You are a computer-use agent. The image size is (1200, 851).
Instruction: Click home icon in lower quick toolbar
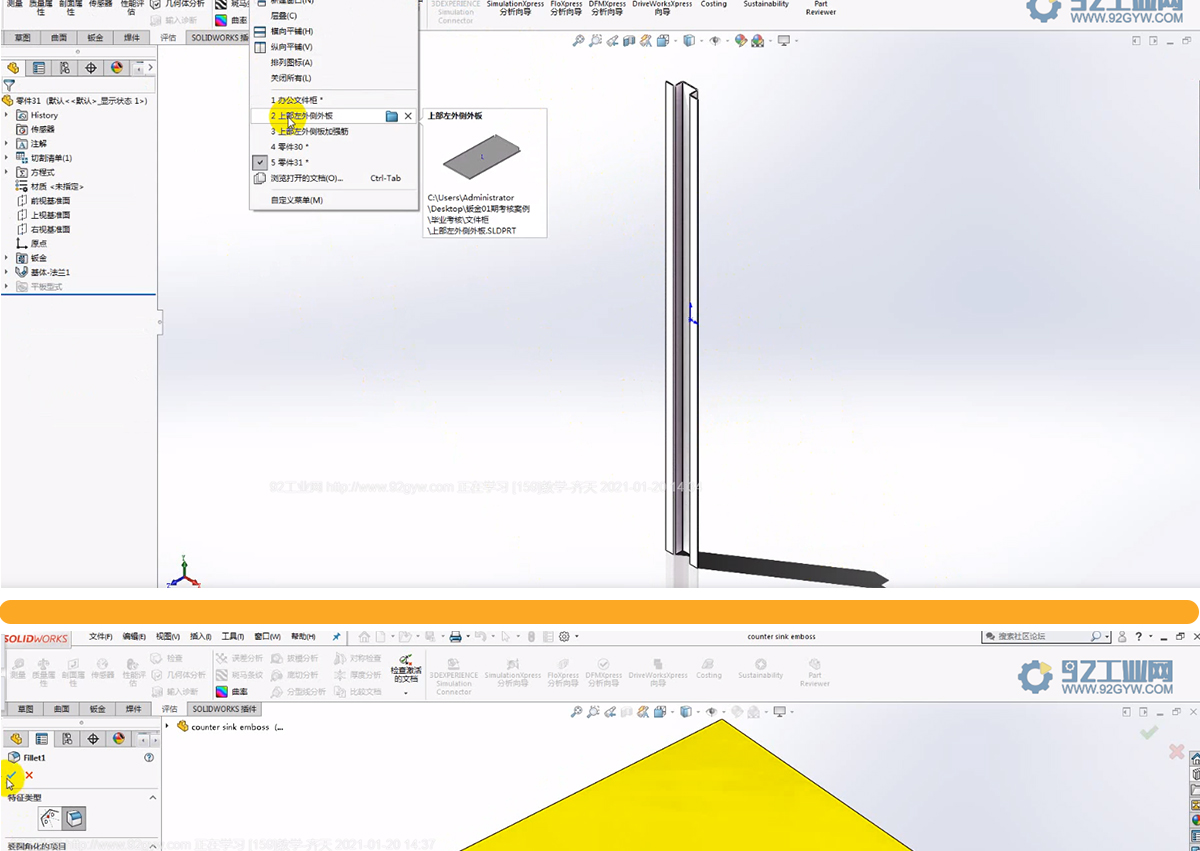click(x=364, y=637)
